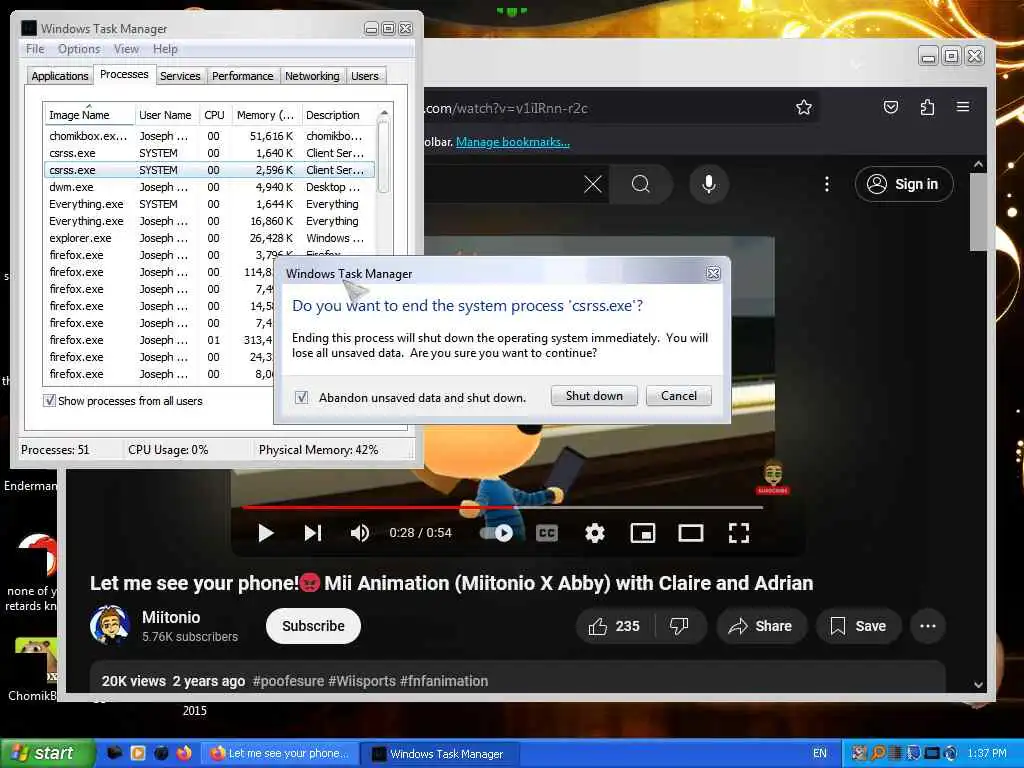Select Windows Task Manager taskbar button
This screenshot has width=1024, height=768.
[441, 753]
